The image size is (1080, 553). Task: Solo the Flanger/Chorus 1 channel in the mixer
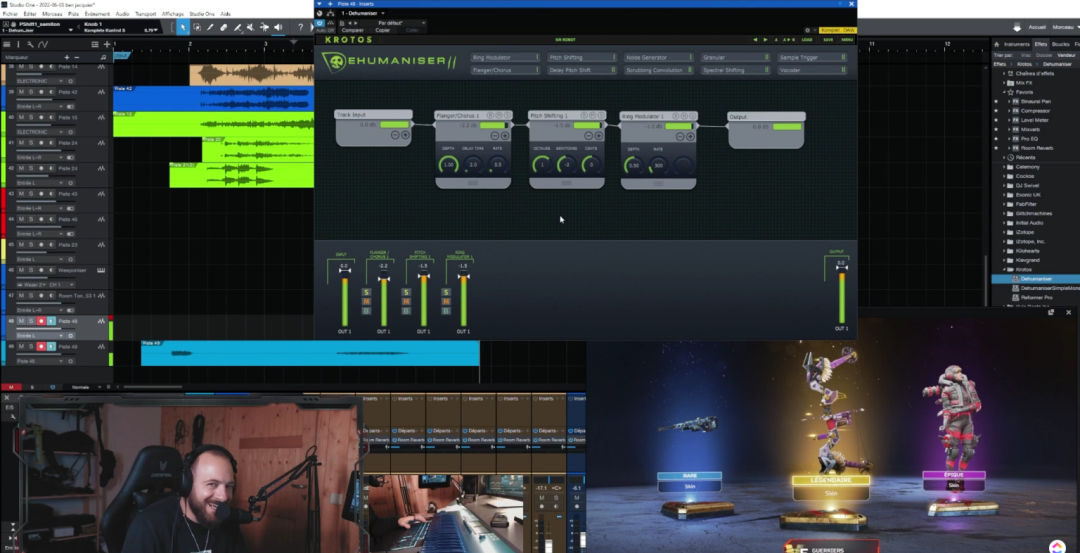point(366,292)
